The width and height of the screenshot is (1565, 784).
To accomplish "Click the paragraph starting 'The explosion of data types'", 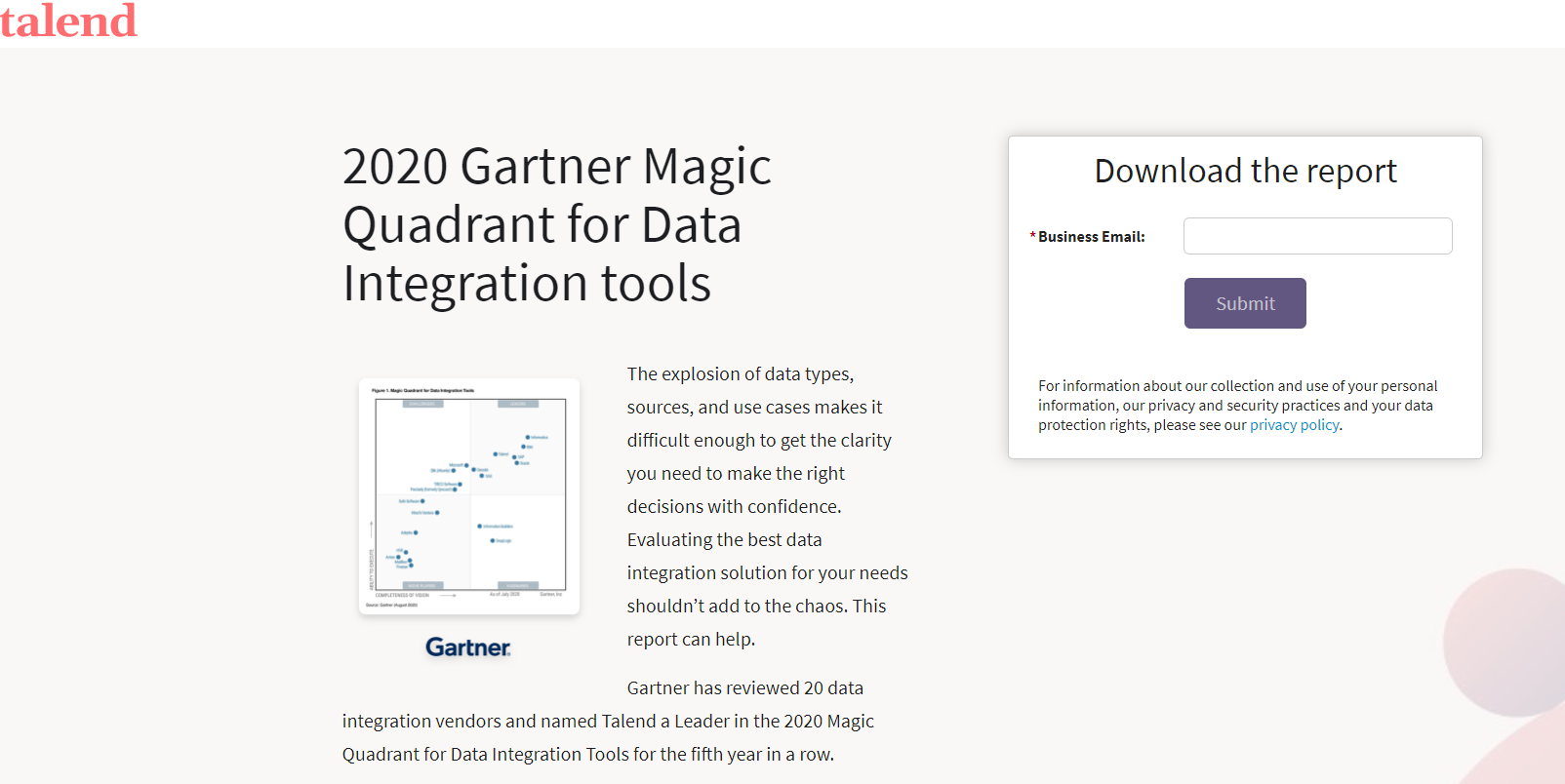I will [768, 506].
